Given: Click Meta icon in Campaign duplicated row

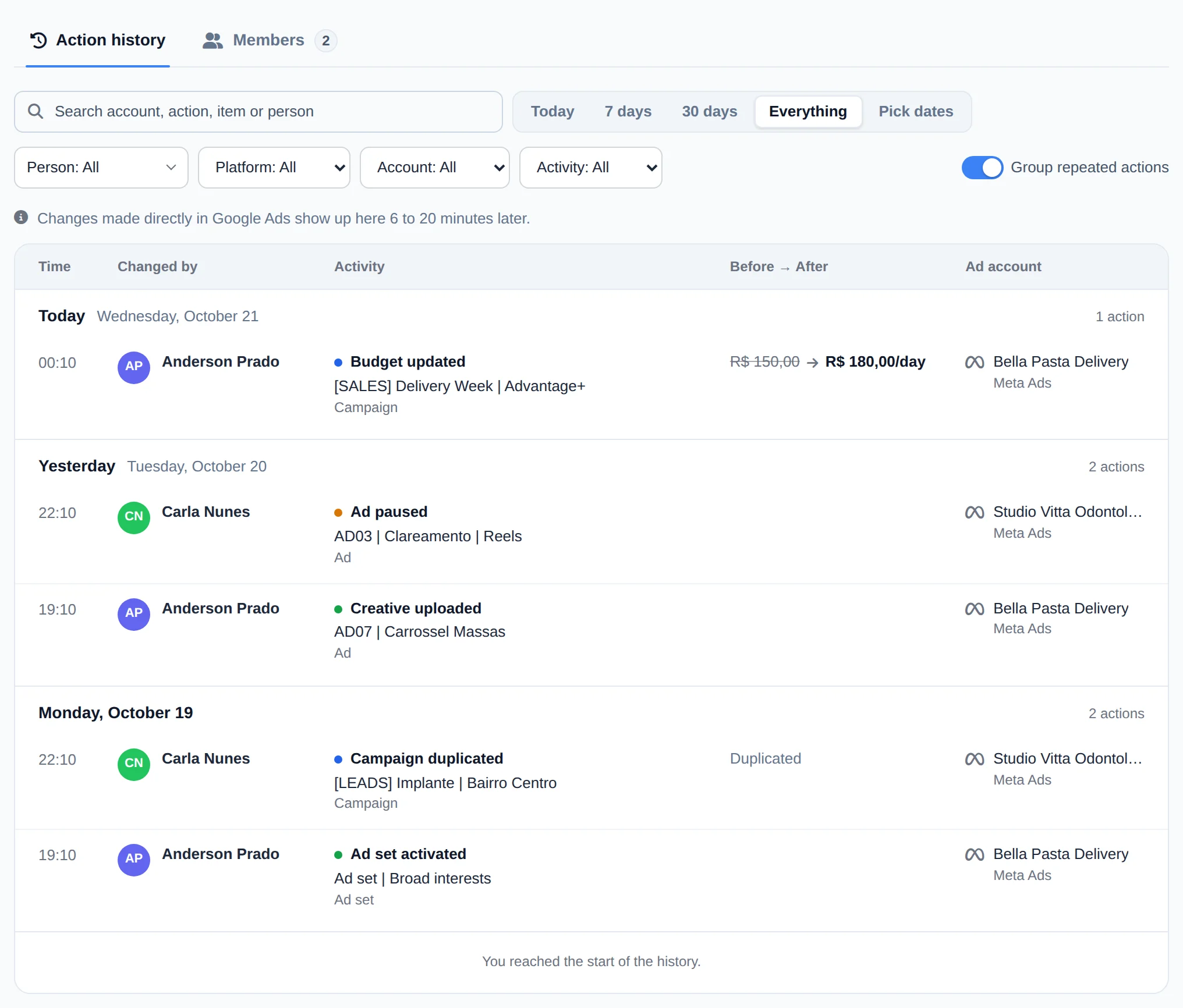Looking at the screenshot, I should pyautogui.click(x=975, y=759).
